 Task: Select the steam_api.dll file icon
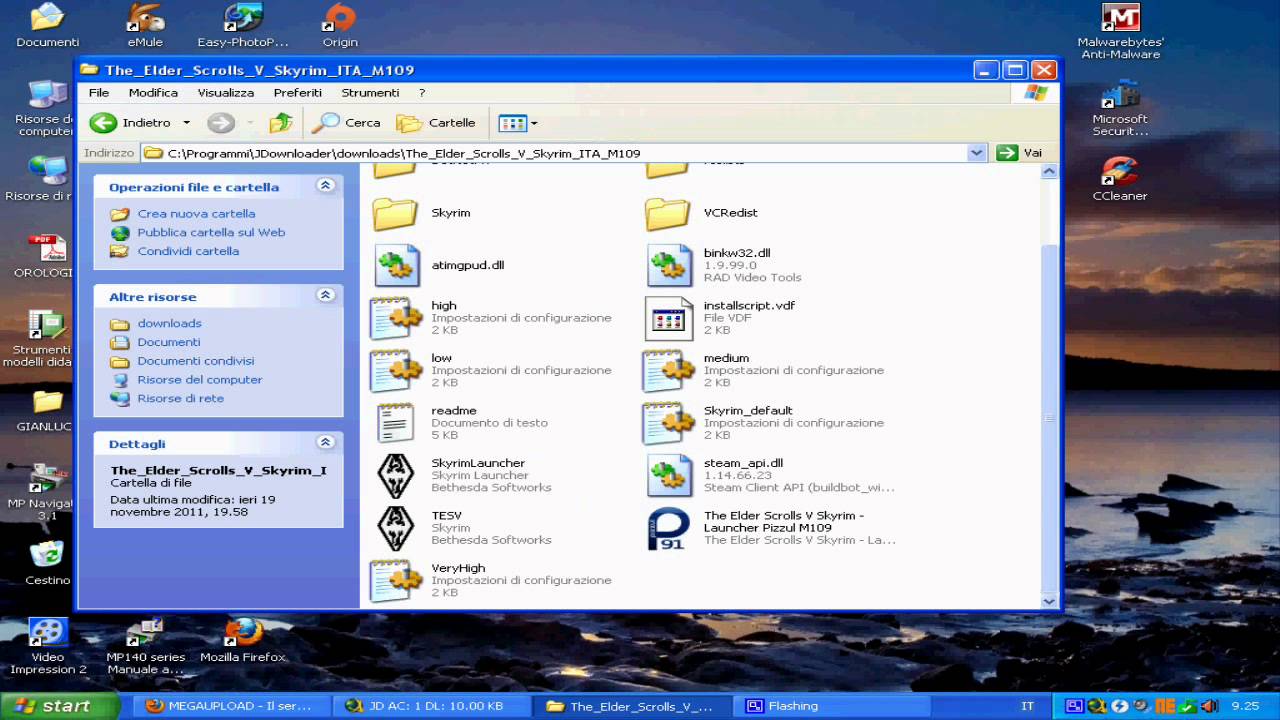668,475
